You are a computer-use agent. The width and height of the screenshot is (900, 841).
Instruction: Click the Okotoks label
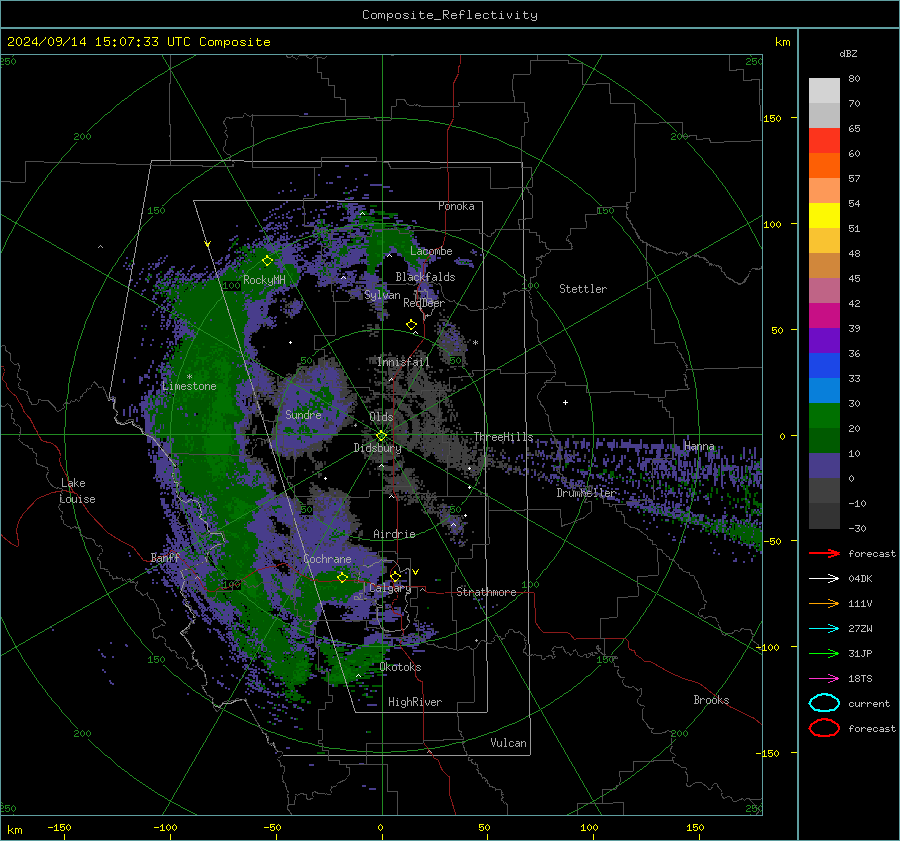400,667
